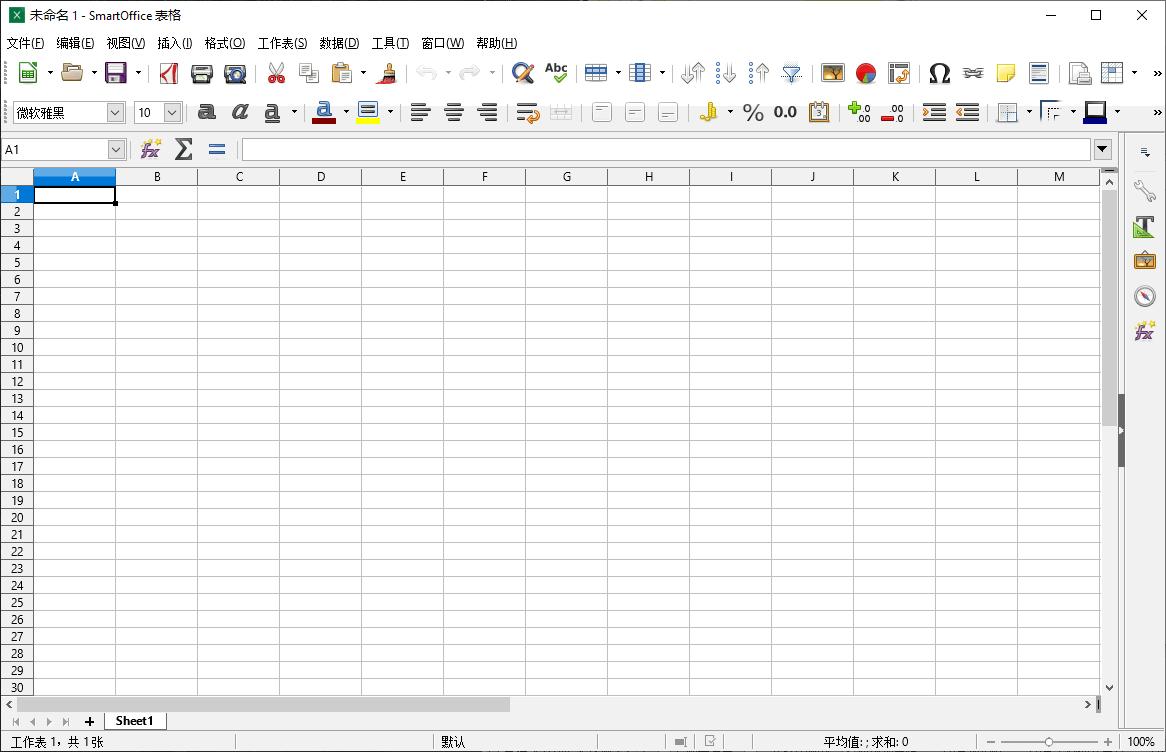This screenshot has height=752, width=1166.
Task: Open the 文件(F) menu
Action: click(x=25, y=43)
